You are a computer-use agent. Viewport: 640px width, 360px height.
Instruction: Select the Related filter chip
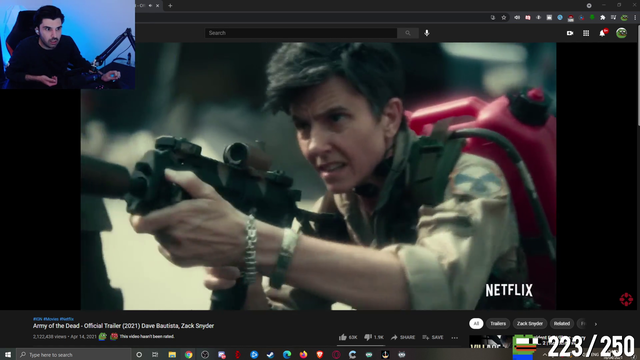(562, 324)
